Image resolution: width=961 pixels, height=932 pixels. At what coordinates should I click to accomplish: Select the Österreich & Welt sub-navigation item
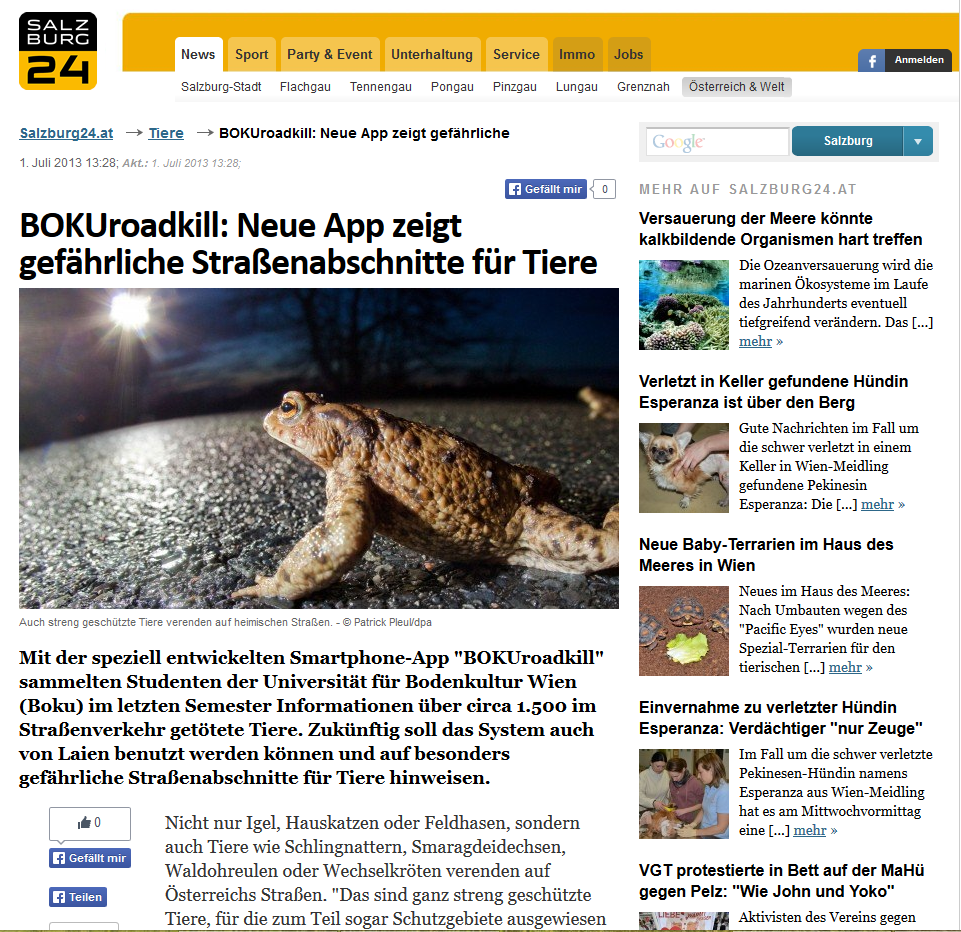737,87
